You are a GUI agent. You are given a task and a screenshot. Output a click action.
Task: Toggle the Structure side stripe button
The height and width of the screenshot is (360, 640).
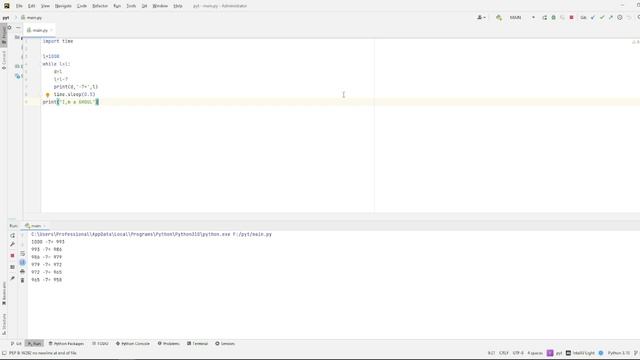tap(4, 324)
